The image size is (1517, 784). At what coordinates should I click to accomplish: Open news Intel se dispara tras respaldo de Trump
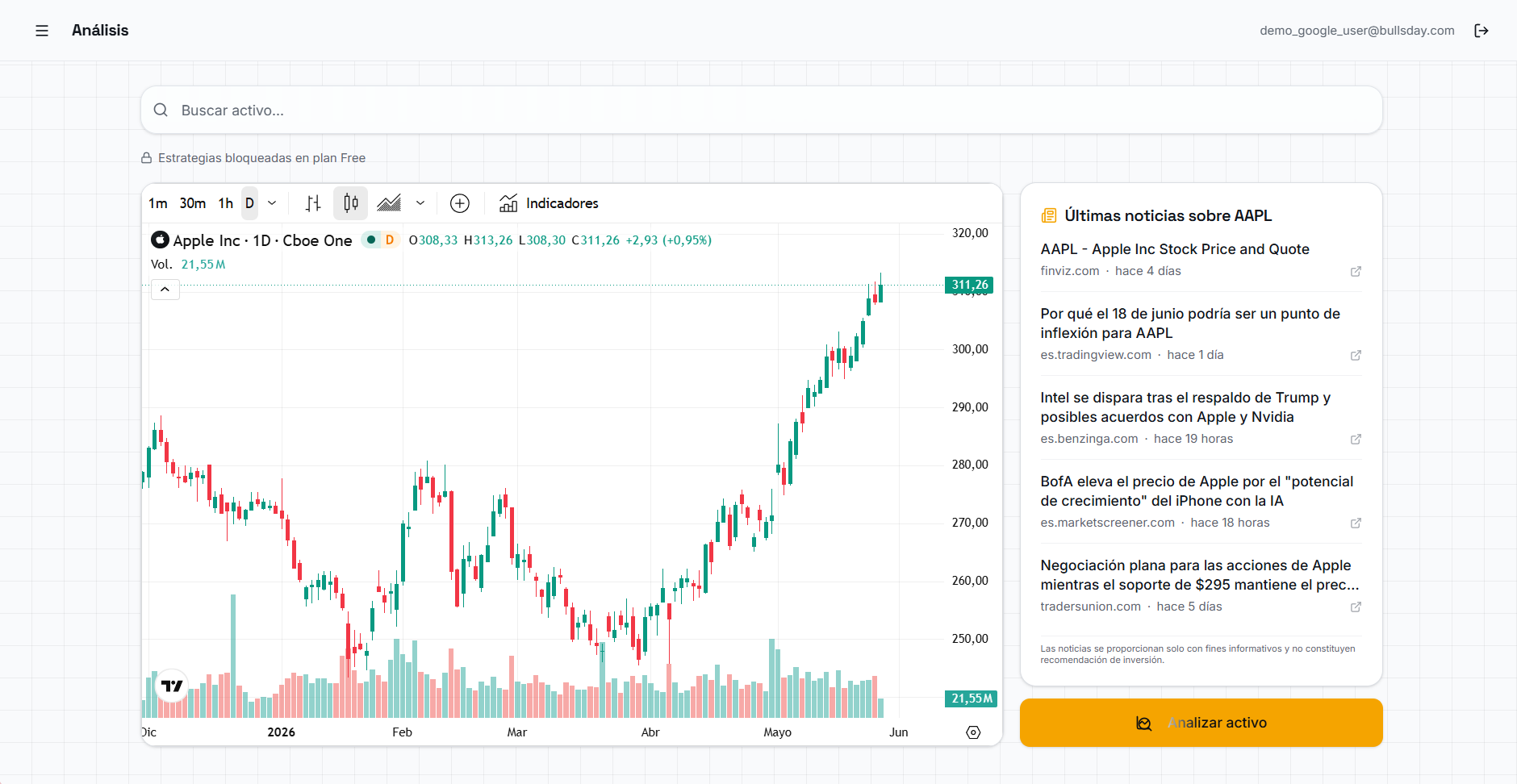1185,407
